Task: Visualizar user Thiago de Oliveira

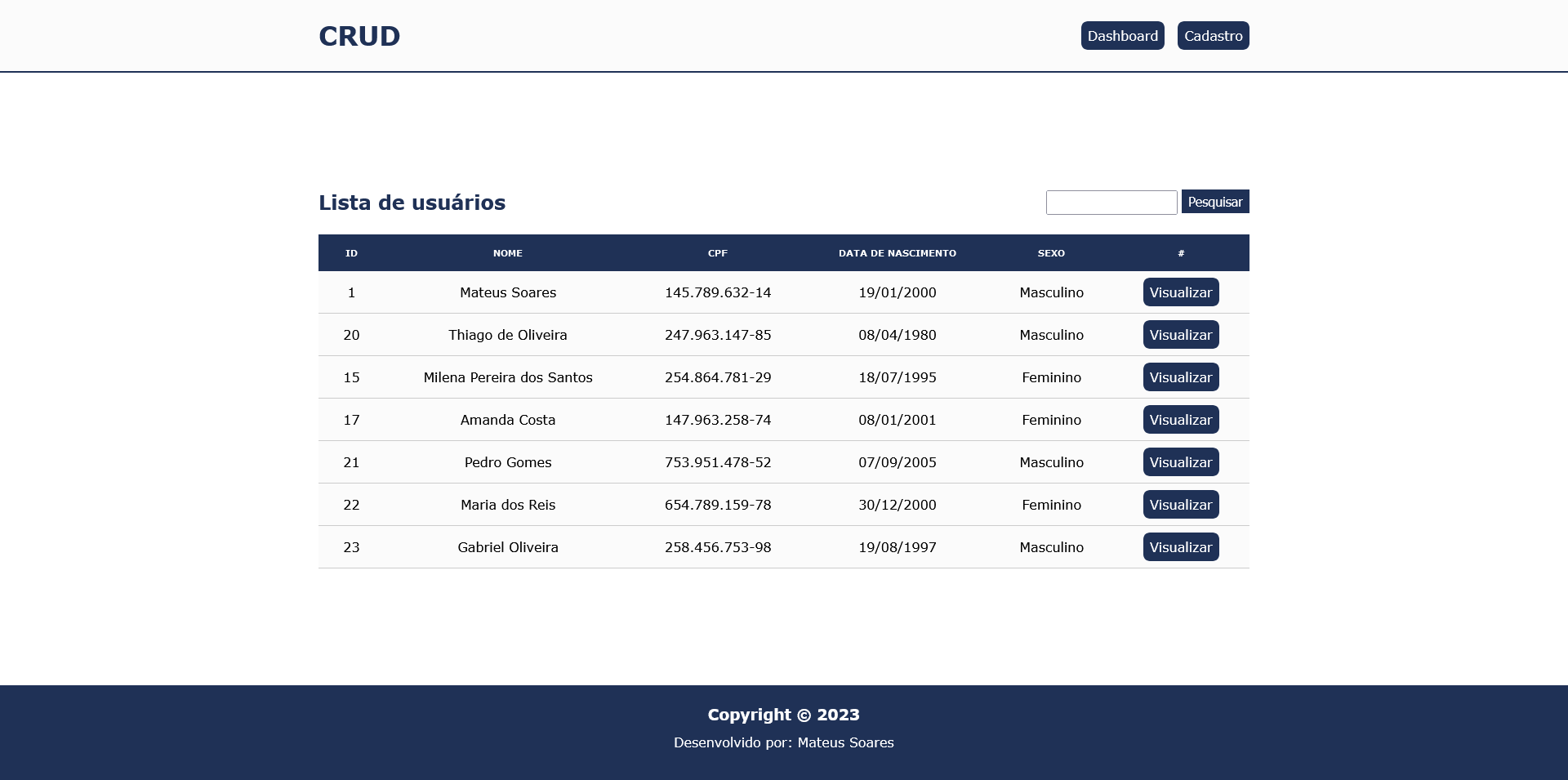Action: point(1181,335)
